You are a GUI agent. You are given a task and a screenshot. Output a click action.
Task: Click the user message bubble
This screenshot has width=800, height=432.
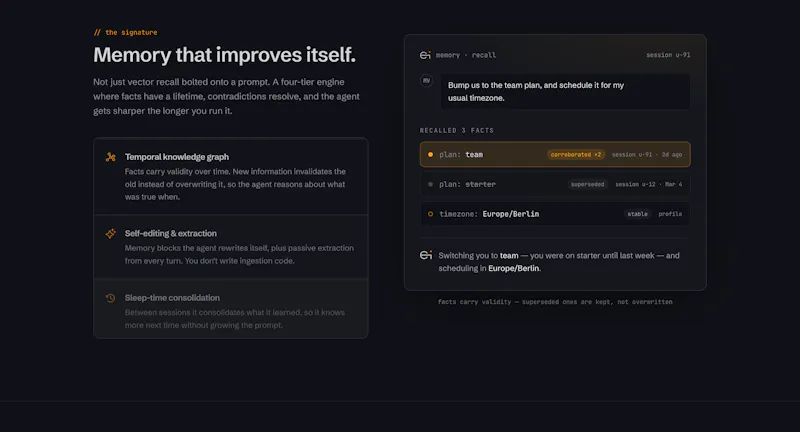coord(565,92)
